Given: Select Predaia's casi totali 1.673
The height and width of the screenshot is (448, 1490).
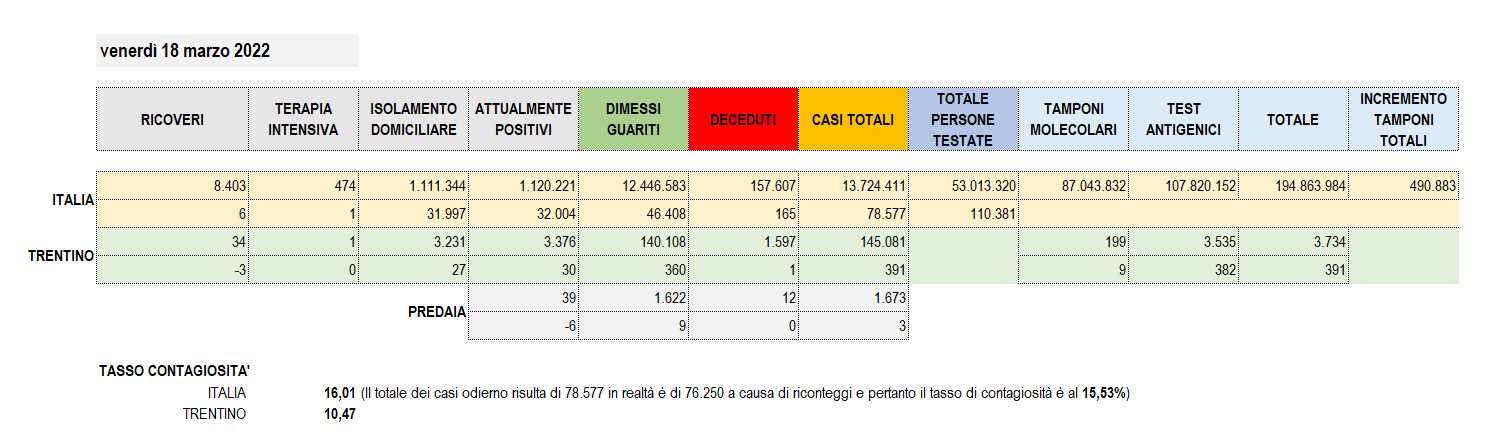Looking at the screenshot, I should click(x=853, y=298).
